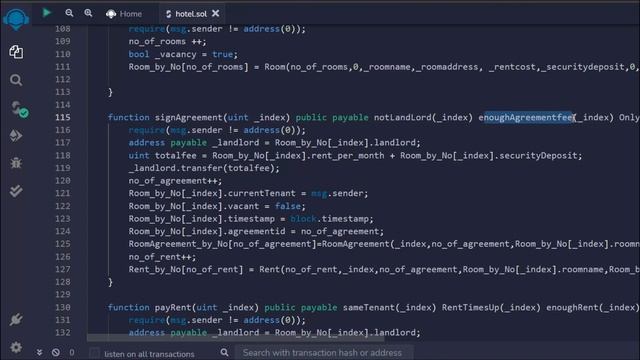640x360 pixels.
Task: Click line number 127 in gutter
Action: tap(63, 269)
